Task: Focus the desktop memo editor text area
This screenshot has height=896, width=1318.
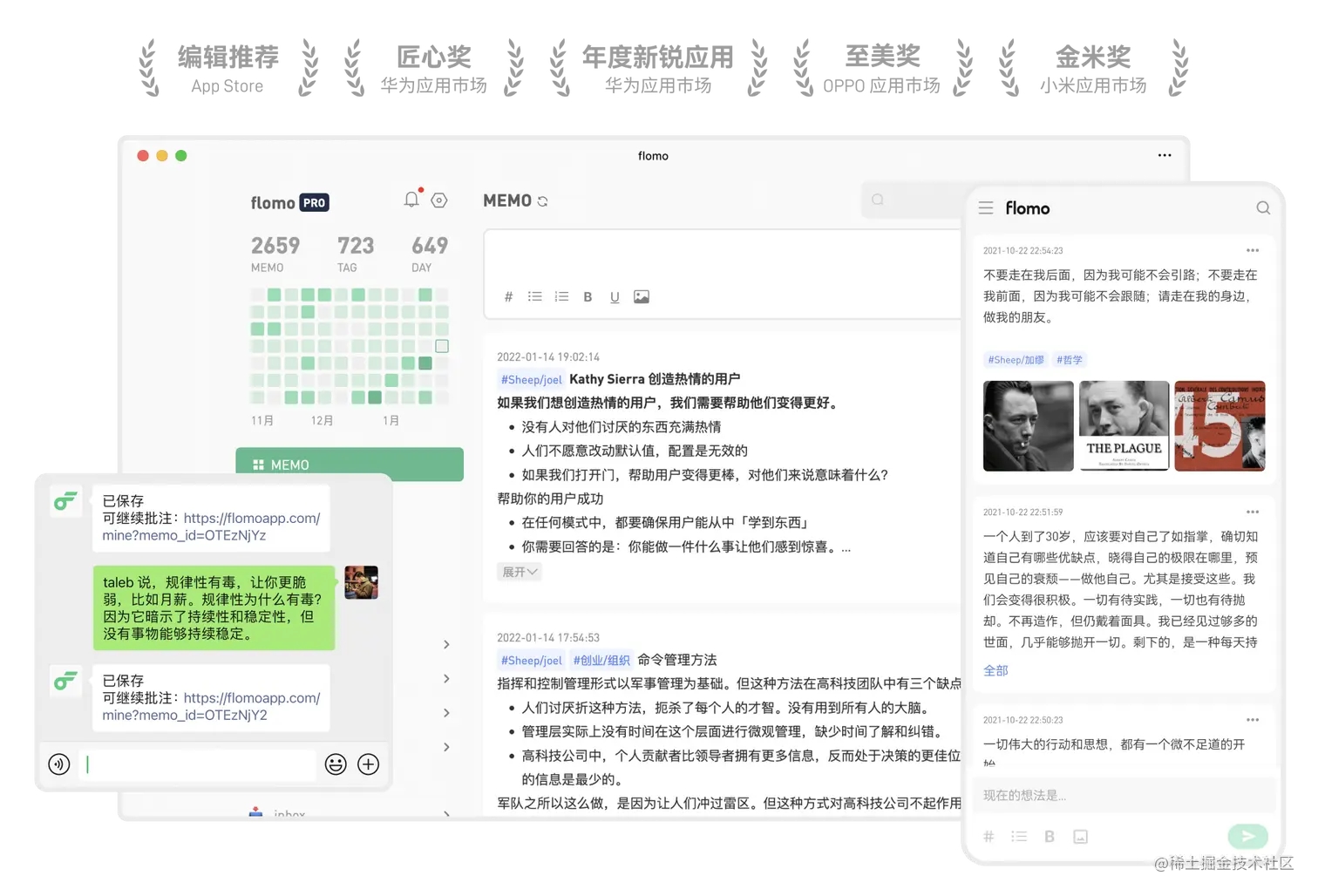Action: point(724,257)
